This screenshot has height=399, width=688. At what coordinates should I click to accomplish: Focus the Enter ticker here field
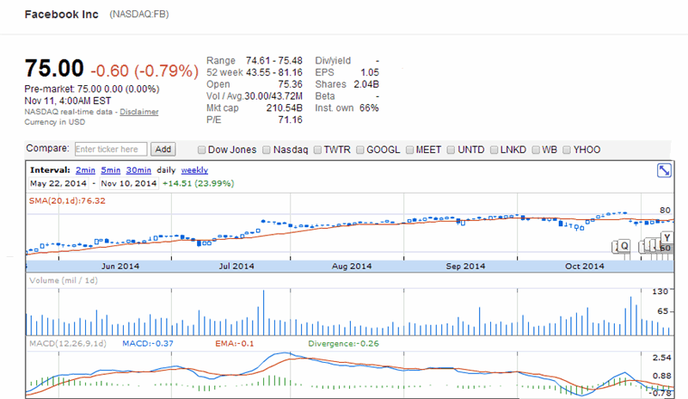tap(111, 149)
